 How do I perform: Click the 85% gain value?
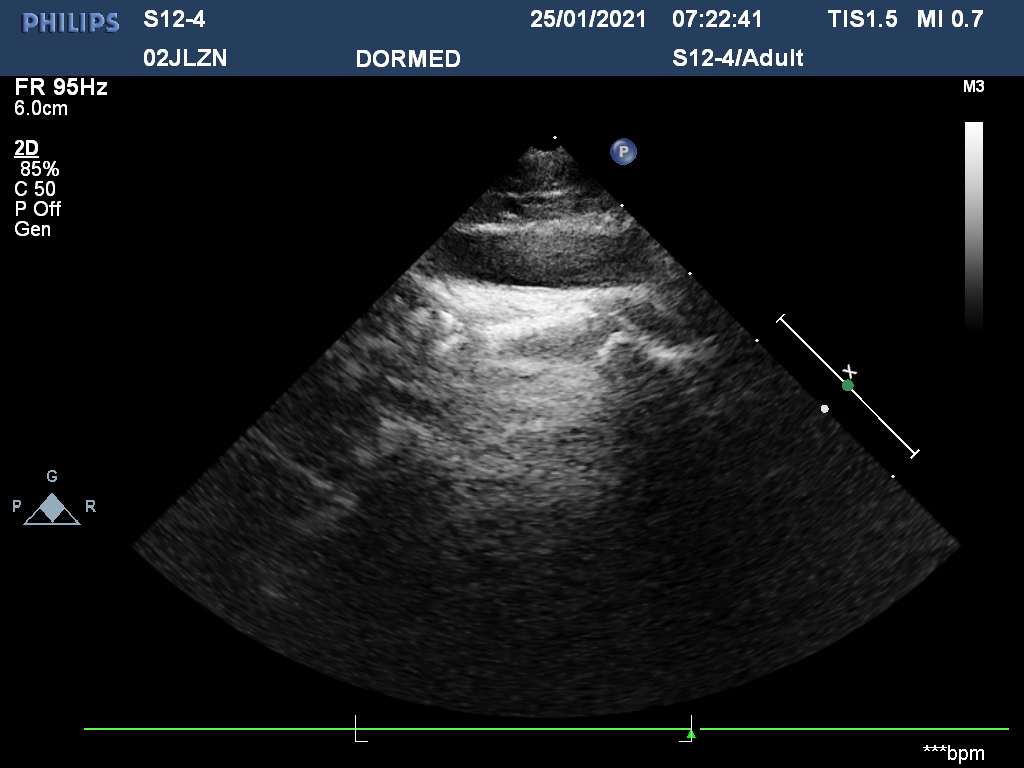(40, 169)
